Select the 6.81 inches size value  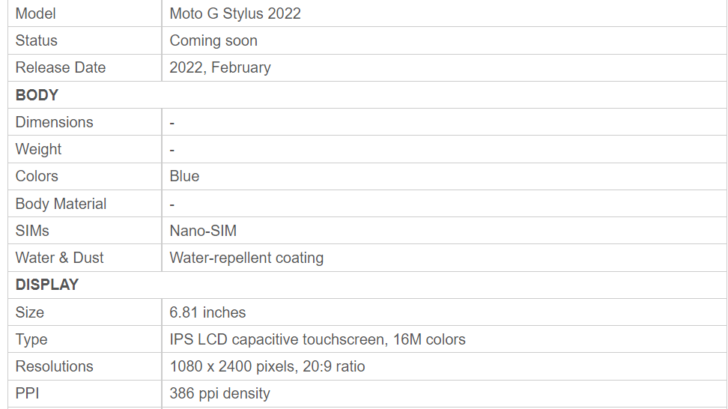coord(208,312)
